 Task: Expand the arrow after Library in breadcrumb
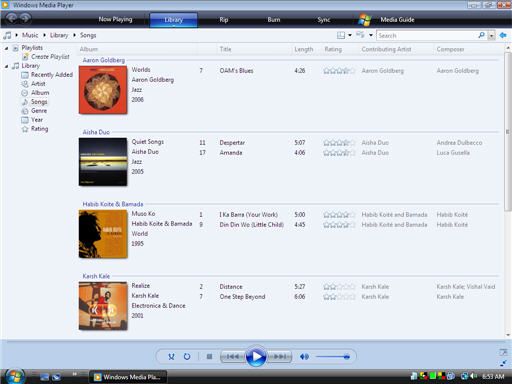pyautogui.click(x=74, y=35)
